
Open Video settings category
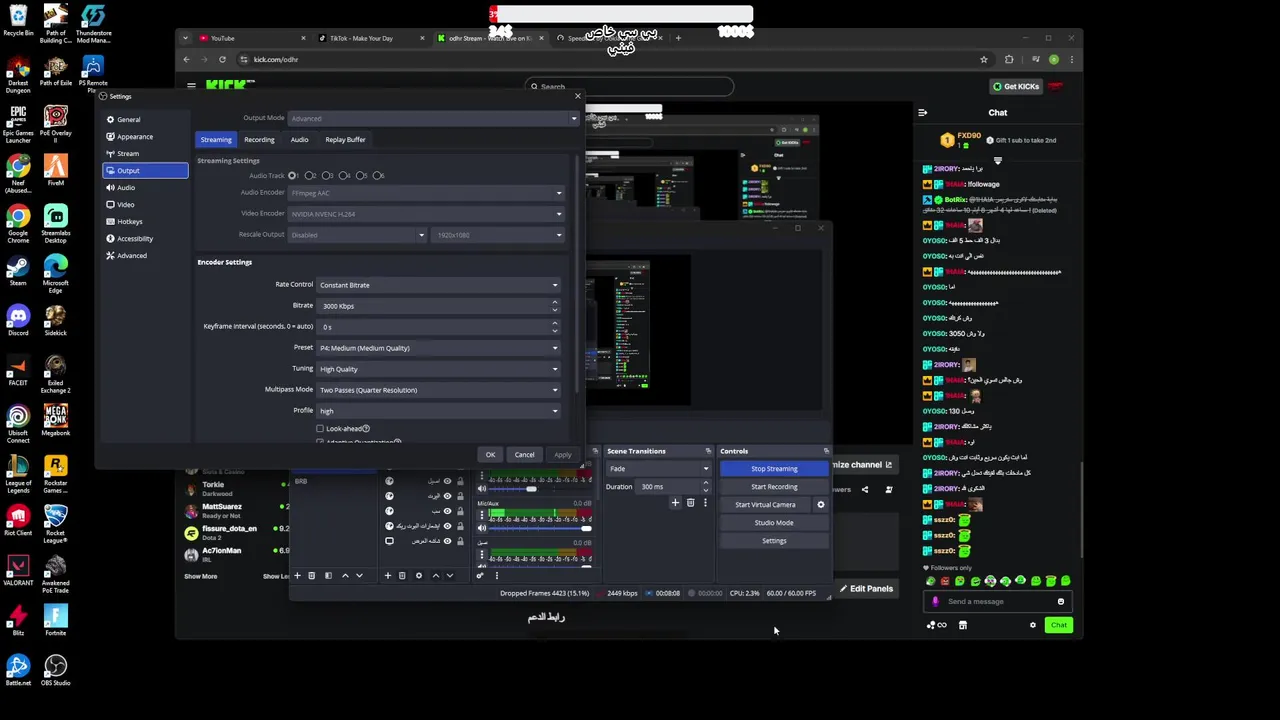[145, 204]
